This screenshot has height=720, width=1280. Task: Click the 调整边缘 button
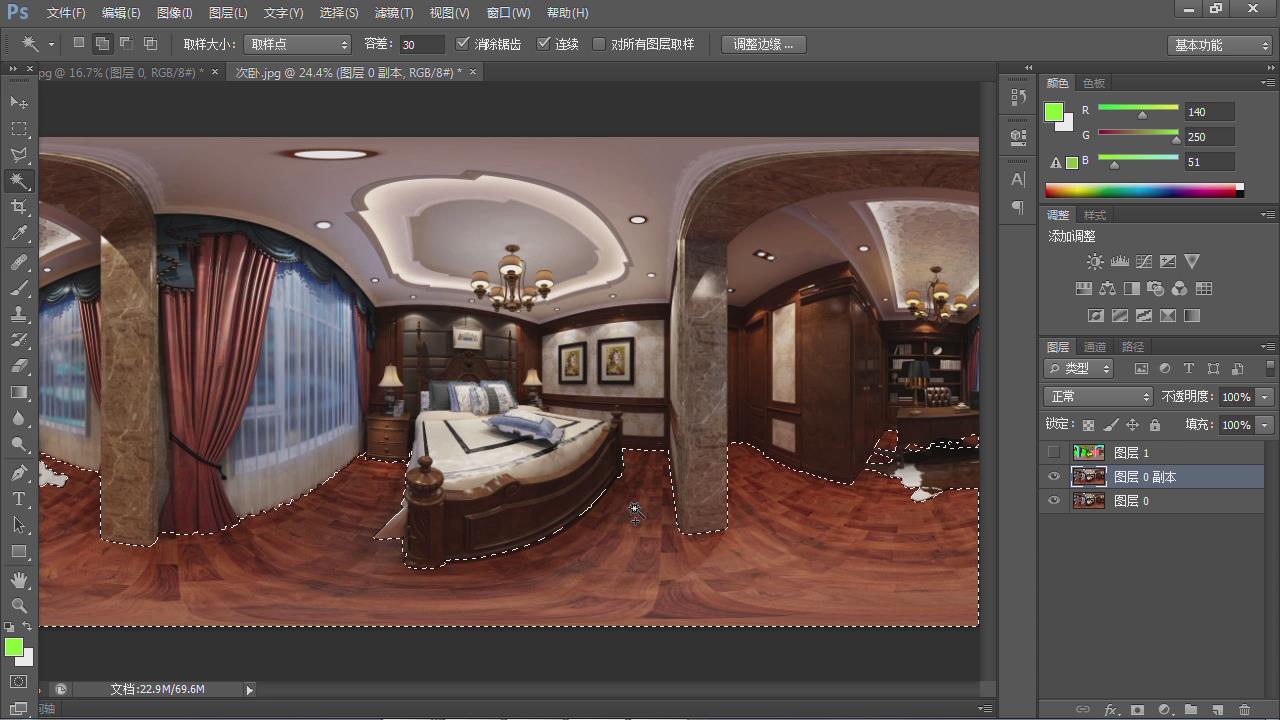tap(763, 44)
